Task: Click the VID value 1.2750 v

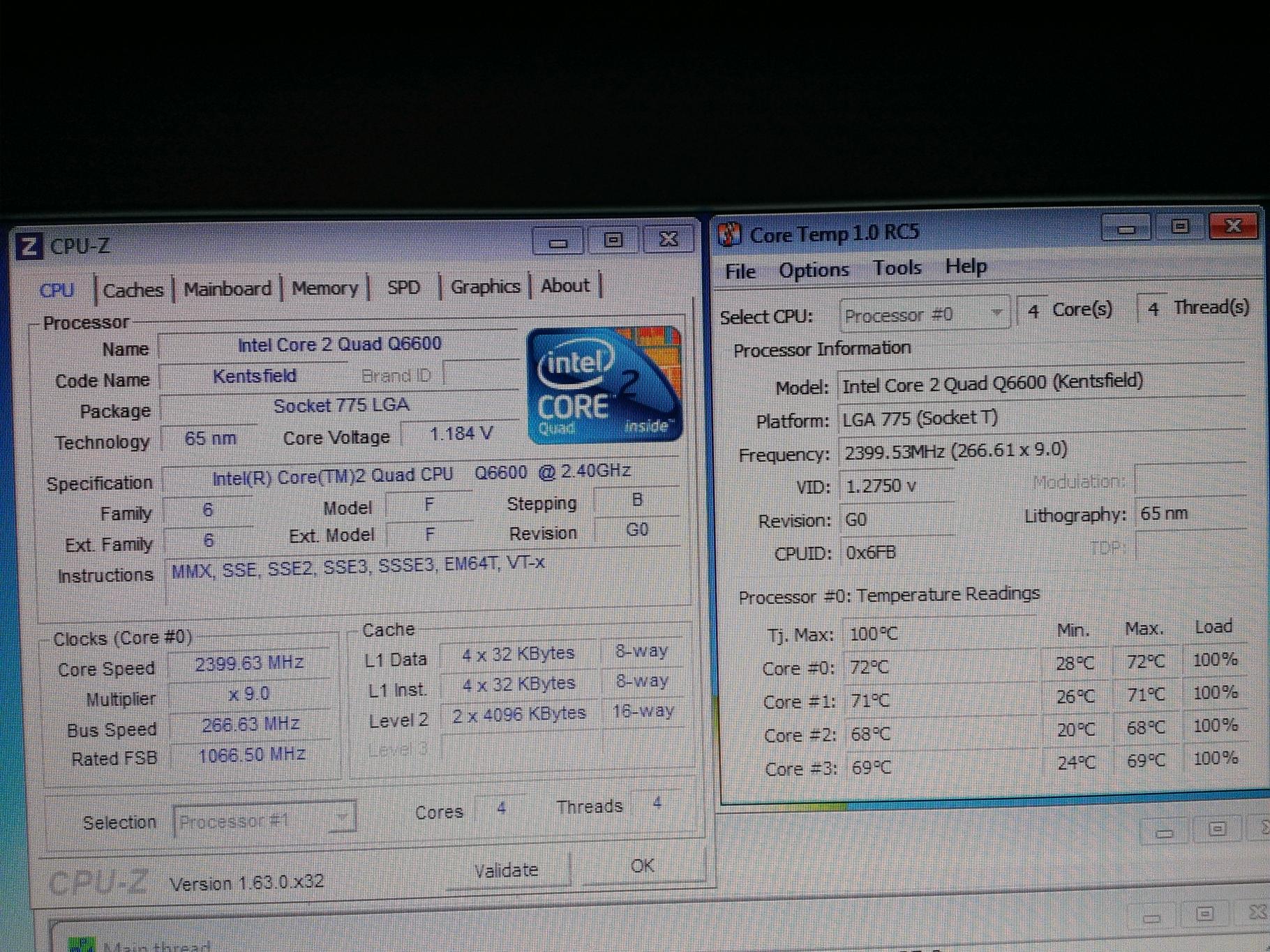Action: [x=881, y=486]
